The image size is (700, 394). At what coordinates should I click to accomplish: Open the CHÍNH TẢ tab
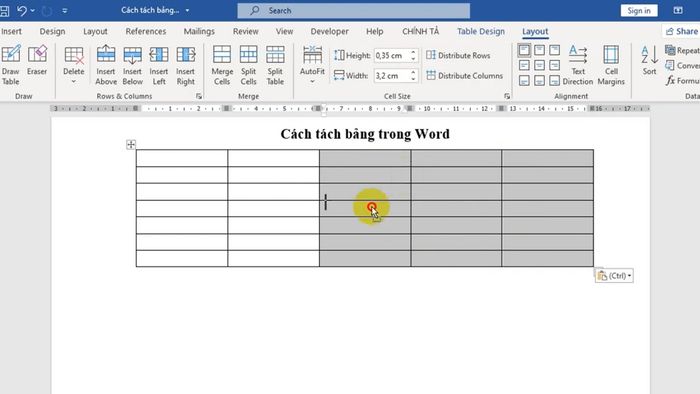pyautogui.click(x=421, y=31)
